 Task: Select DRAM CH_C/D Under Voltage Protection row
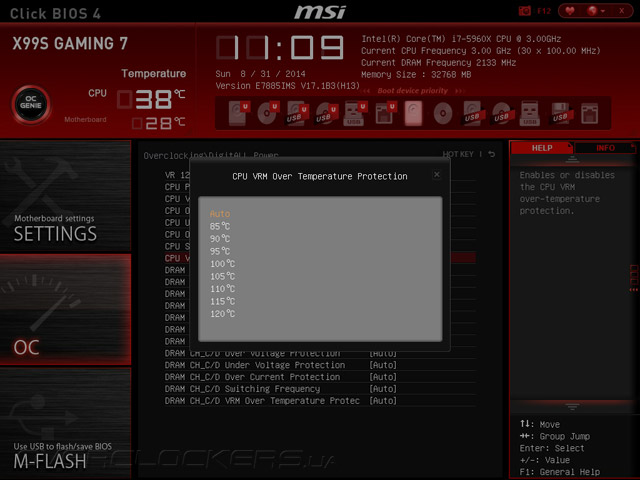pyautogui.click(x=320, y=365)
